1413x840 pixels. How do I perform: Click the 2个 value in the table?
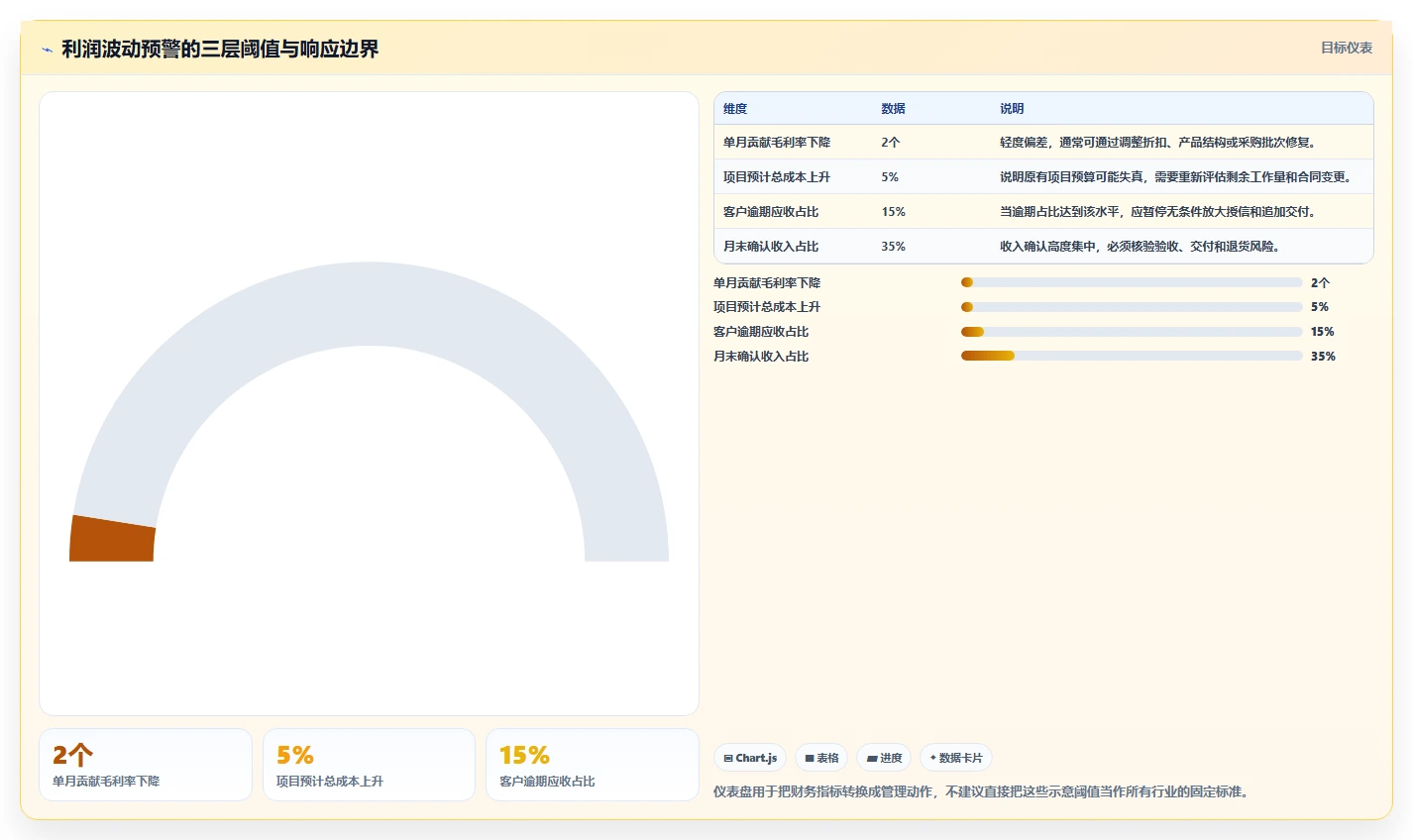pos(891,143)
